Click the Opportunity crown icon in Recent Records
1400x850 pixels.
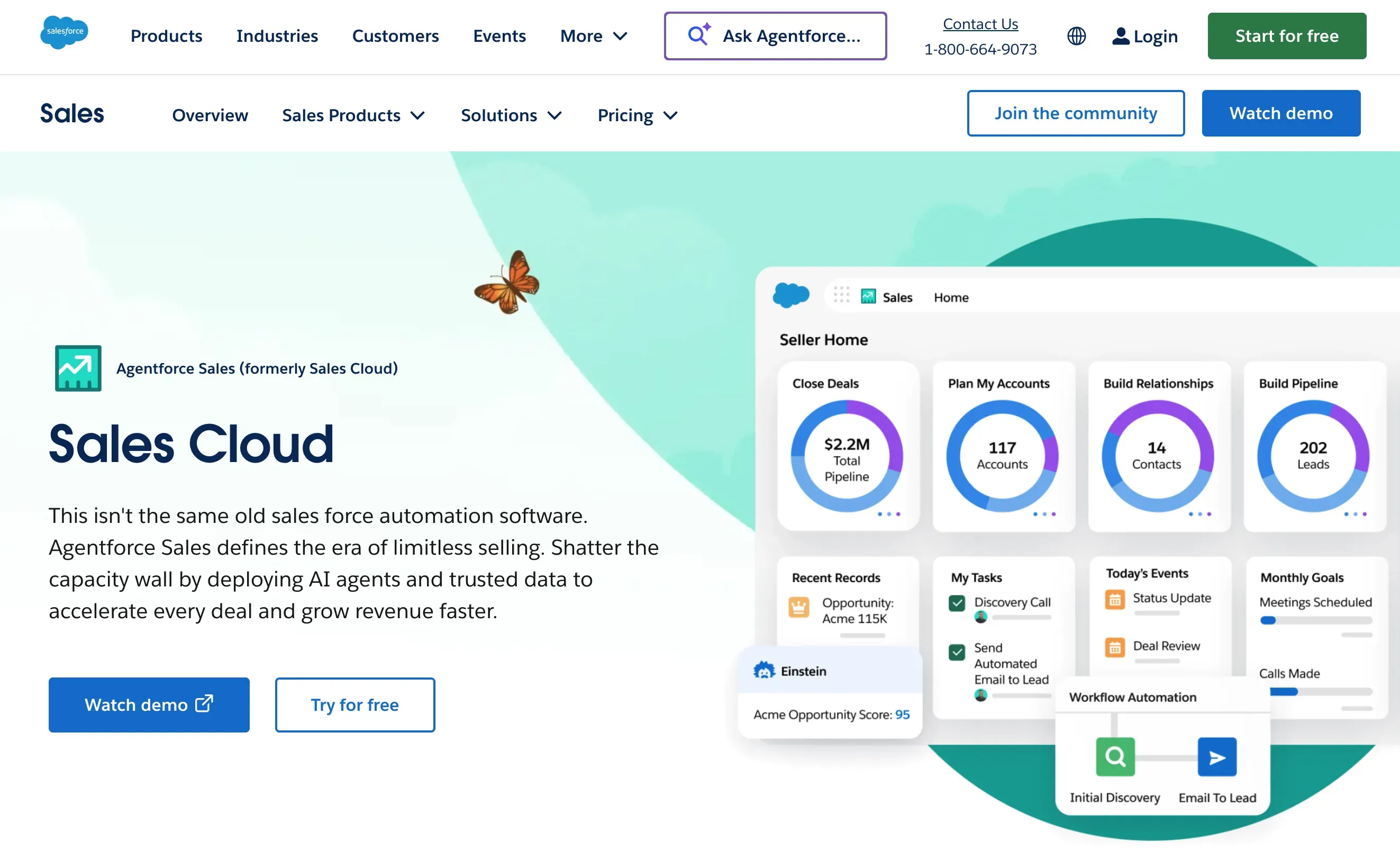pyautogui.click(x=798, y=608)
